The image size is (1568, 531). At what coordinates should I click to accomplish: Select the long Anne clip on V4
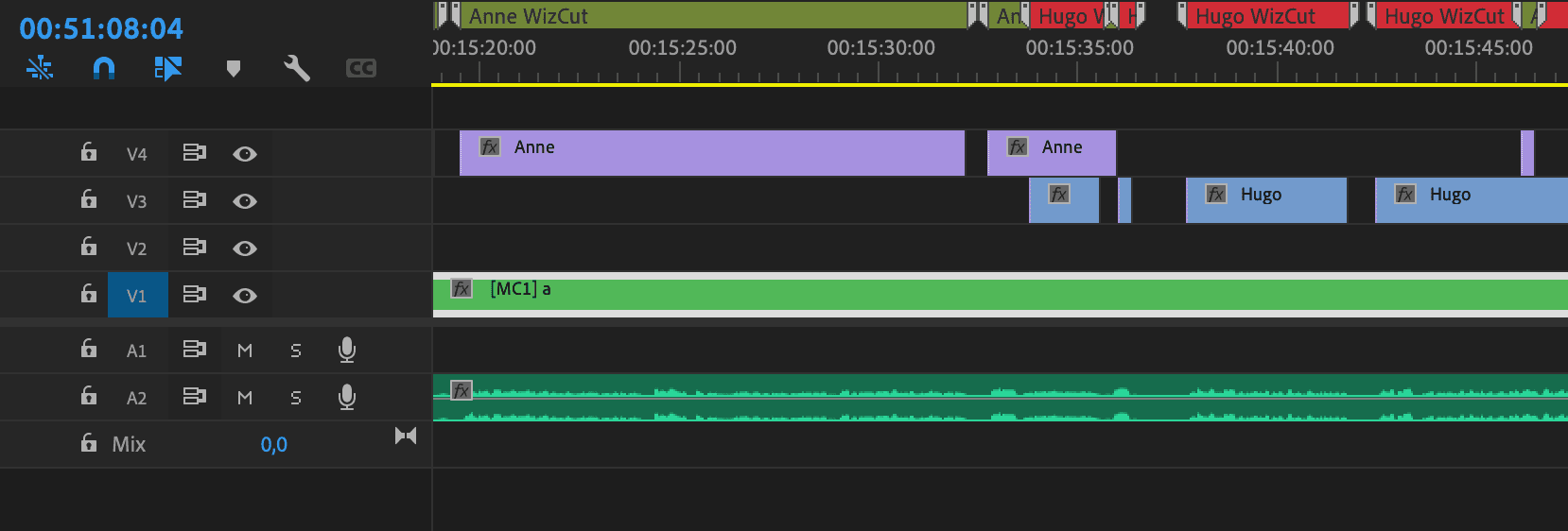[x=712, y=153]
